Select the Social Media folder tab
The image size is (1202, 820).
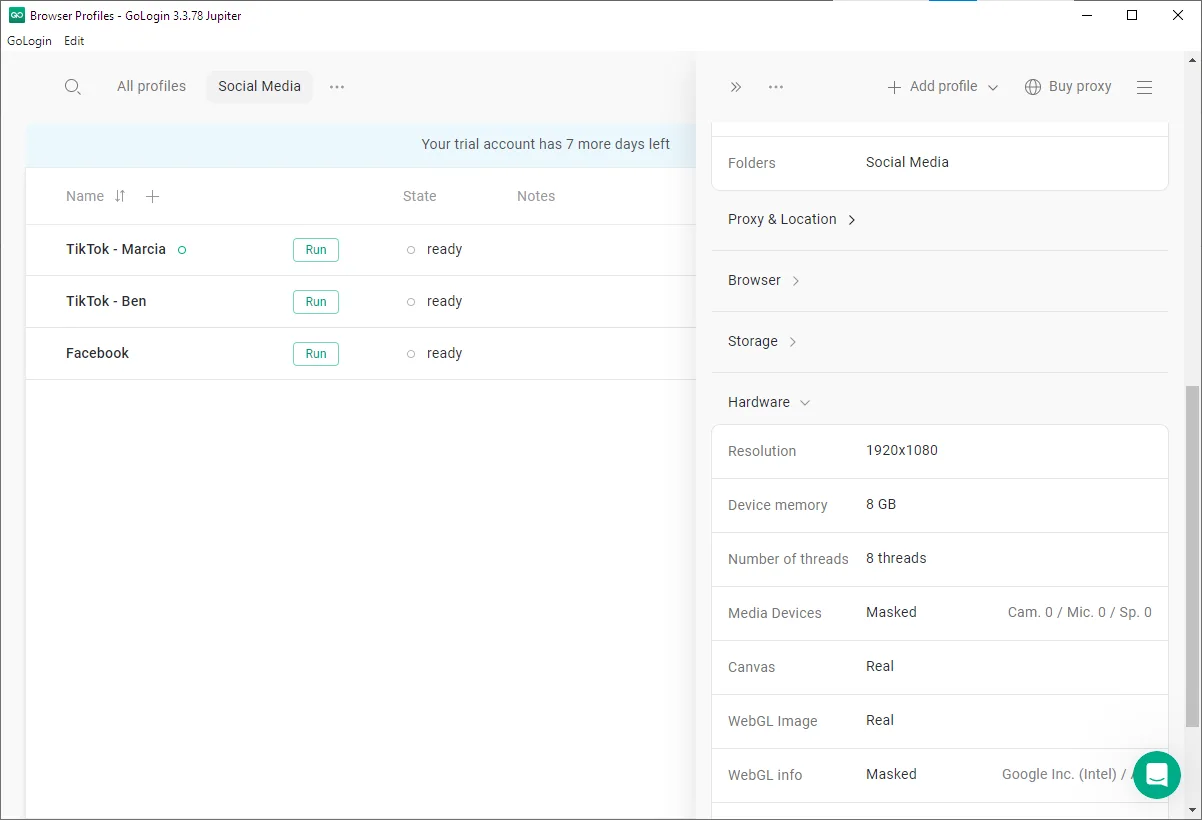(x=259, y=87)
